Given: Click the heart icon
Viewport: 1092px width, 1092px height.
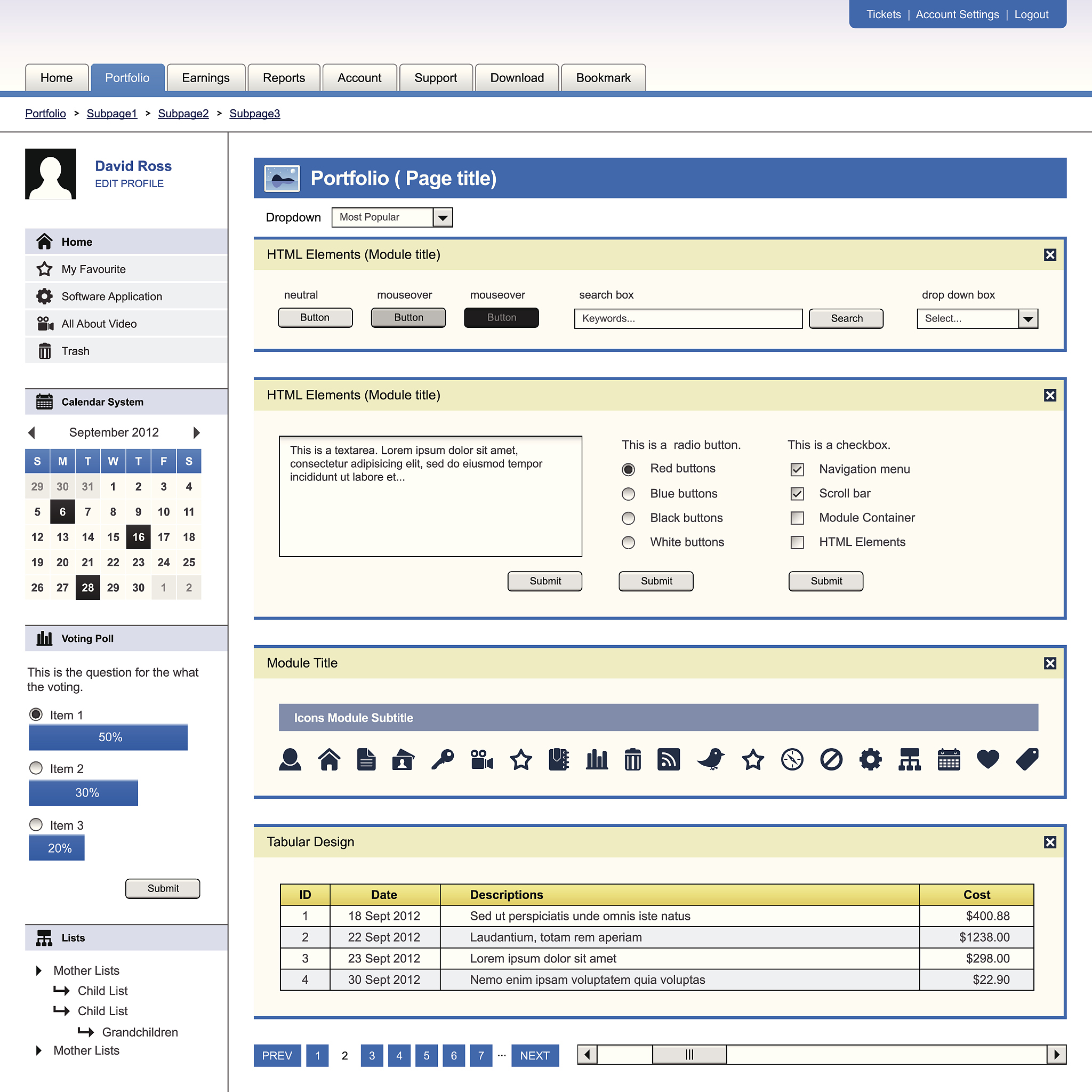Looking at the screenshot, I should tap(987, 759).
